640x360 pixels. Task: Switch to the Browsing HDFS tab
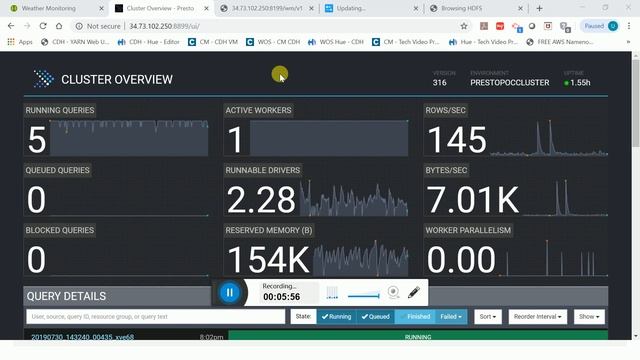(x=461, y=8)
